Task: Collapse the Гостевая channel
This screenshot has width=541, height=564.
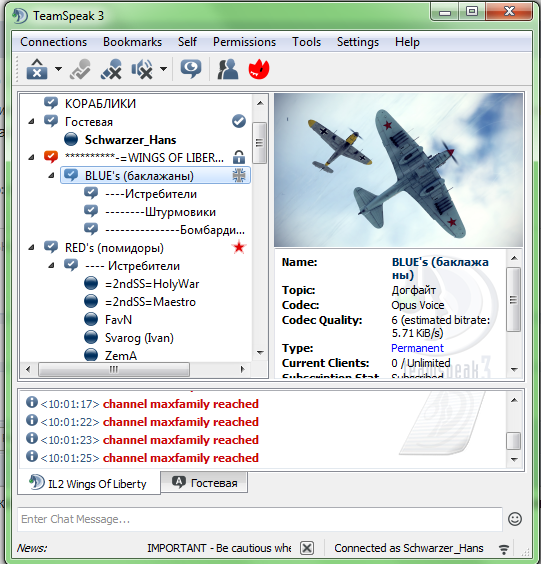Action: coord(32,122)
